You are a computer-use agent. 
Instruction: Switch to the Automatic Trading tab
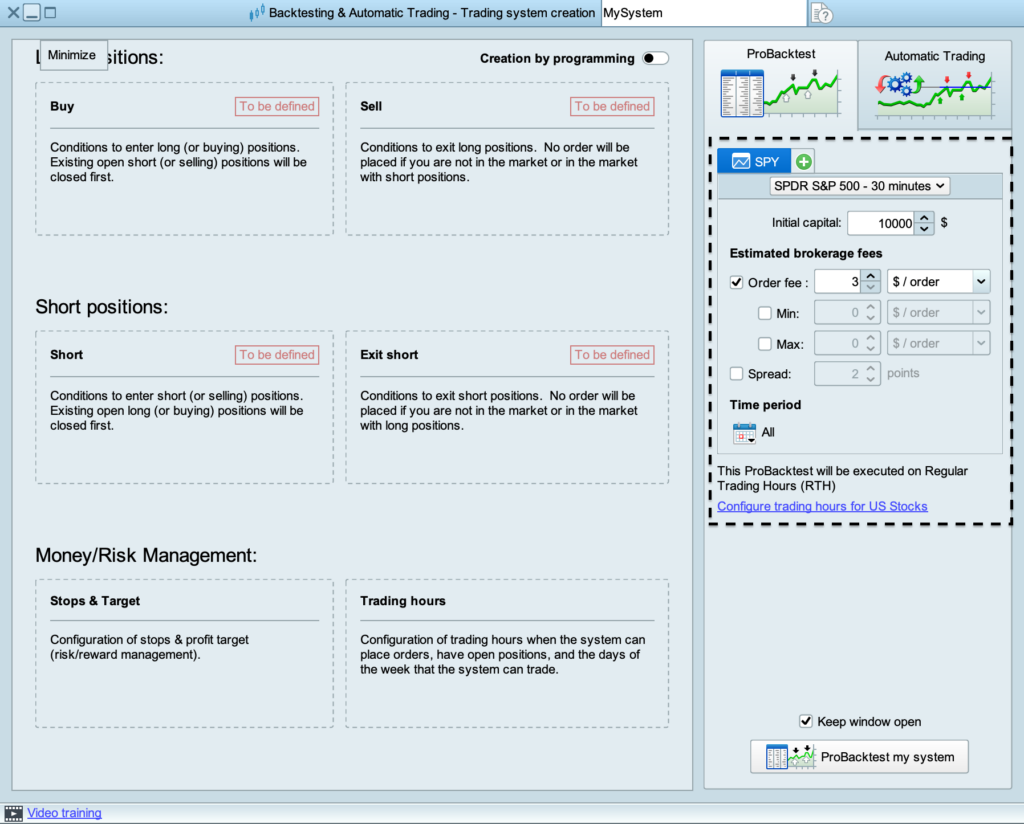click(934, 57)
